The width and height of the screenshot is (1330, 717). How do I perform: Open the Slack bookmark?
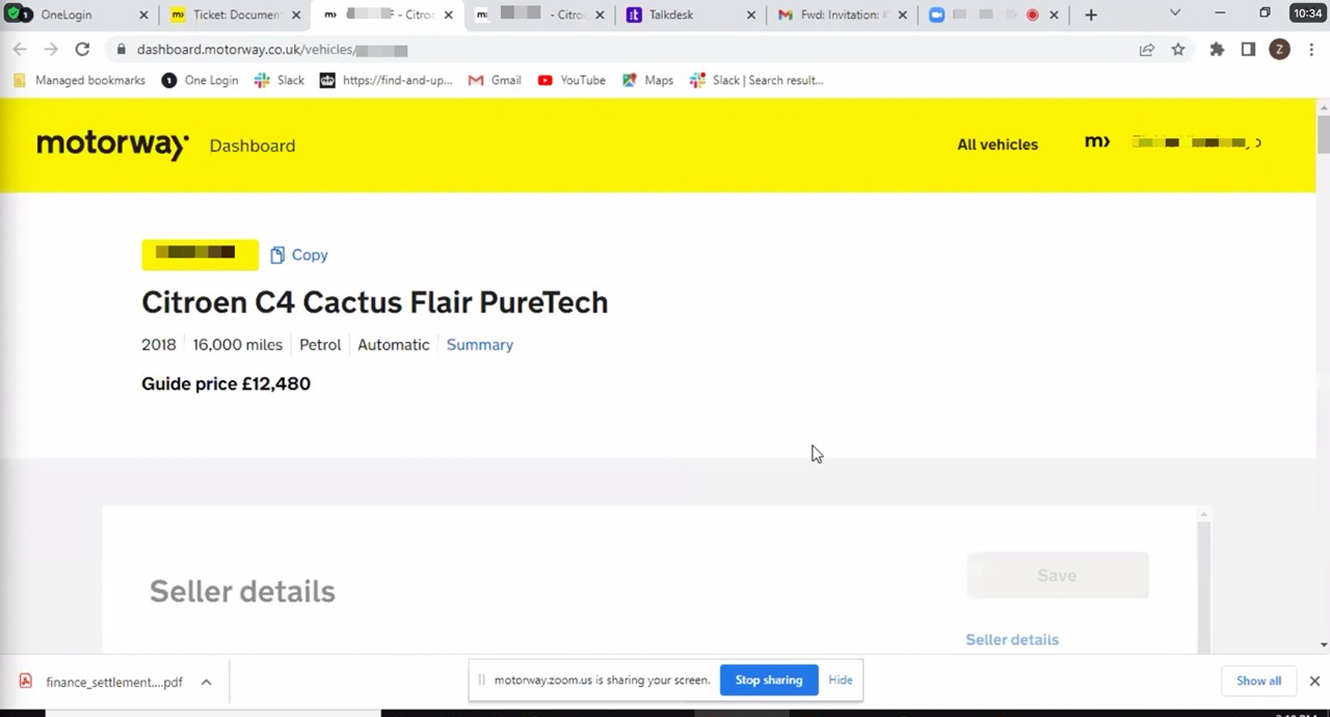click(x=279, y=80)
